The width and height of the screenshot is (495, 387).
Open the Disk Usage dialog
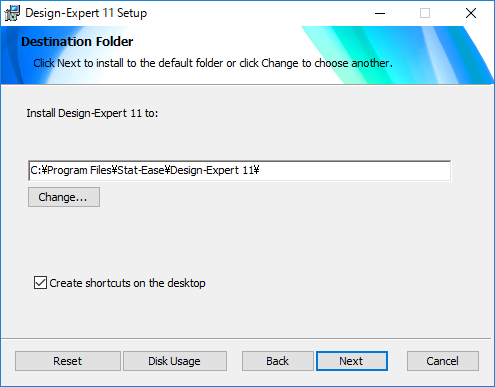pos(175,361)
